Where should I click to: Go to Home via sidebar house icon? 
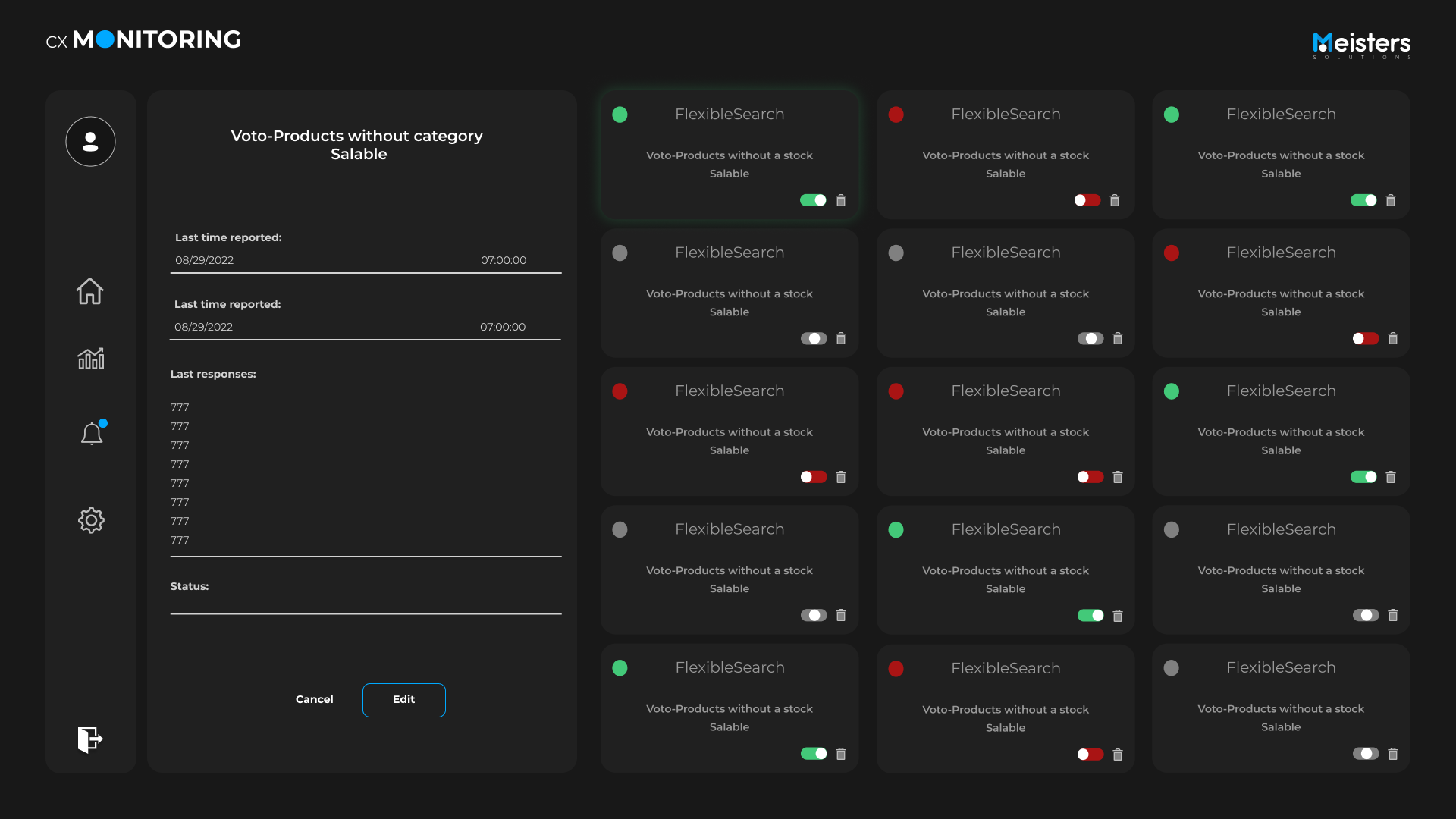[x=90, y=291]
